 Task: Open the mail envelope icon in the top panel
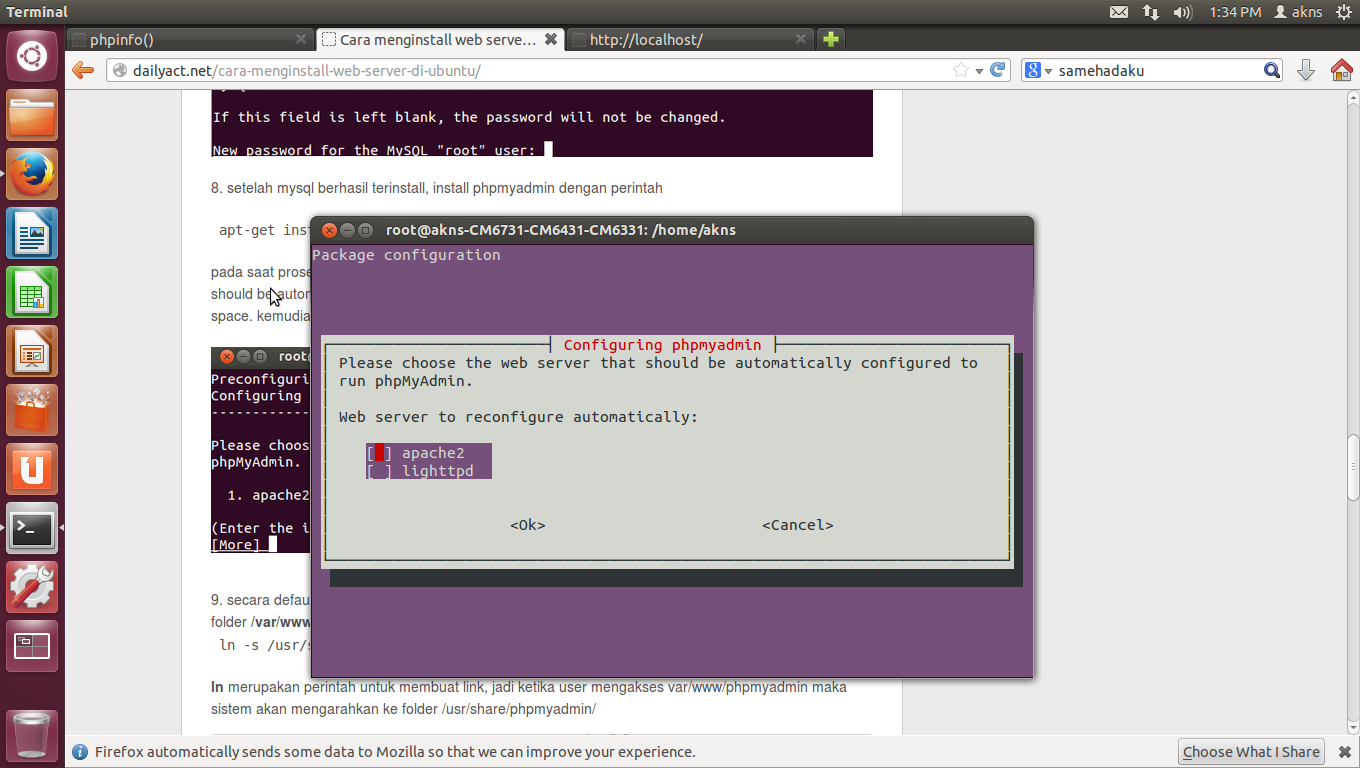pos(1120,13)
